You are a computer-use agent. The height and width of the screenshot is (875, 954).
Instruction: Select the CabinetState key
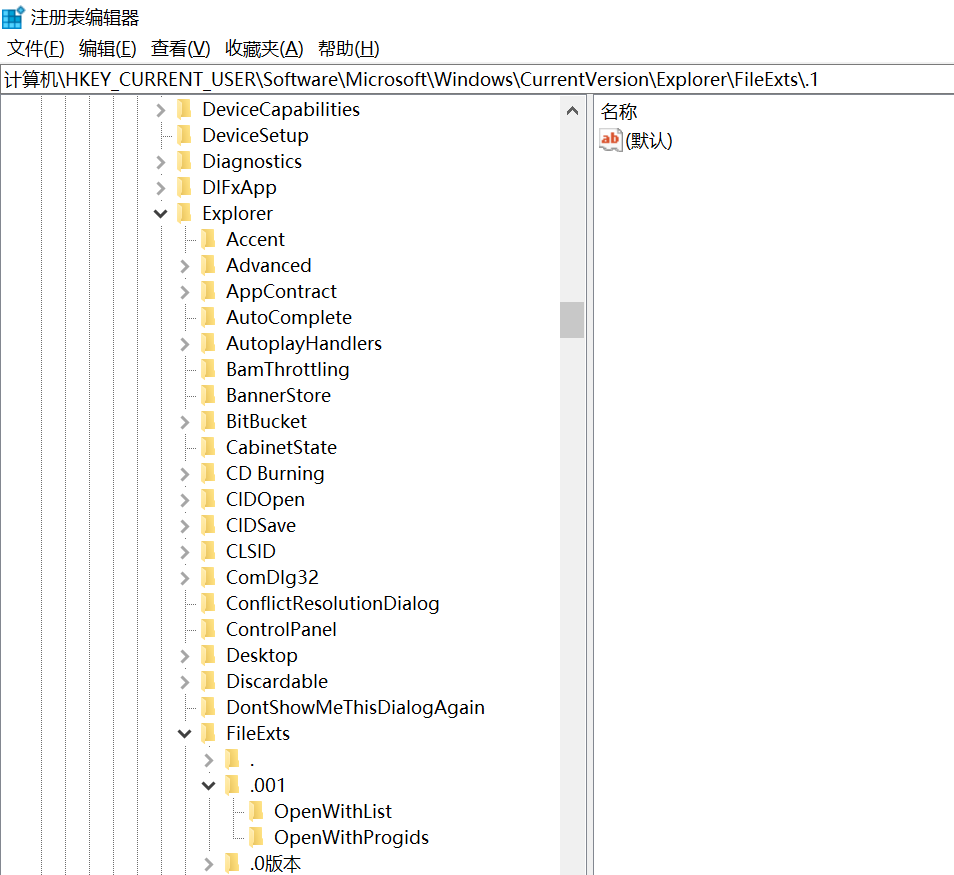[282, 447]
